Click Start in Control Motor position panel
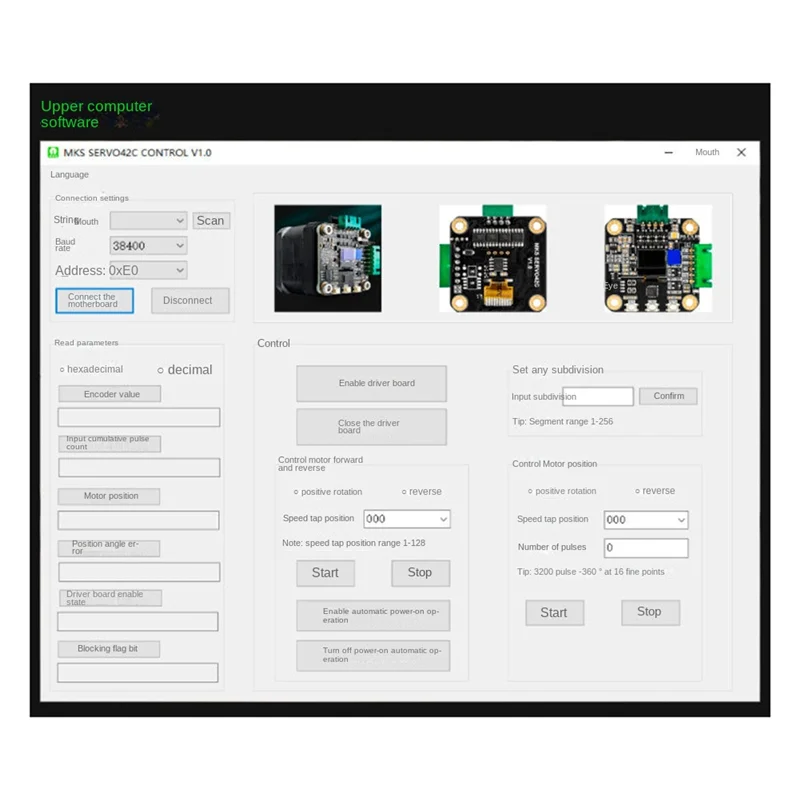 555,612
